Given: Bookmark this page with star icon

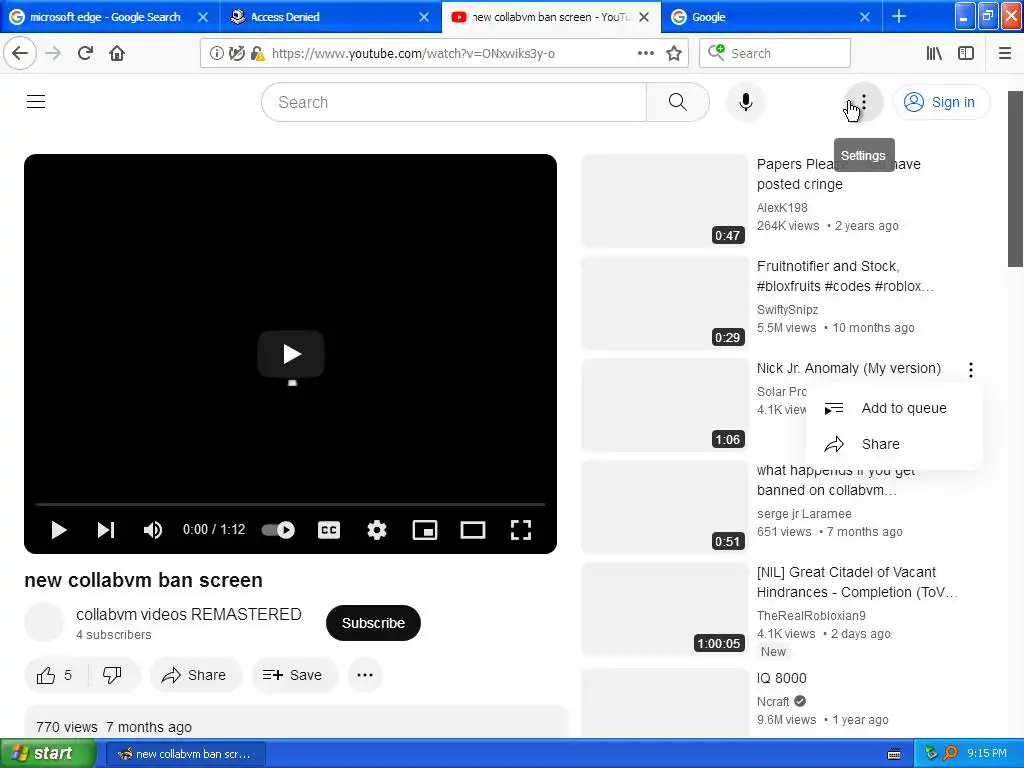Looking at the screenshot, I should (x=674, y=53).
